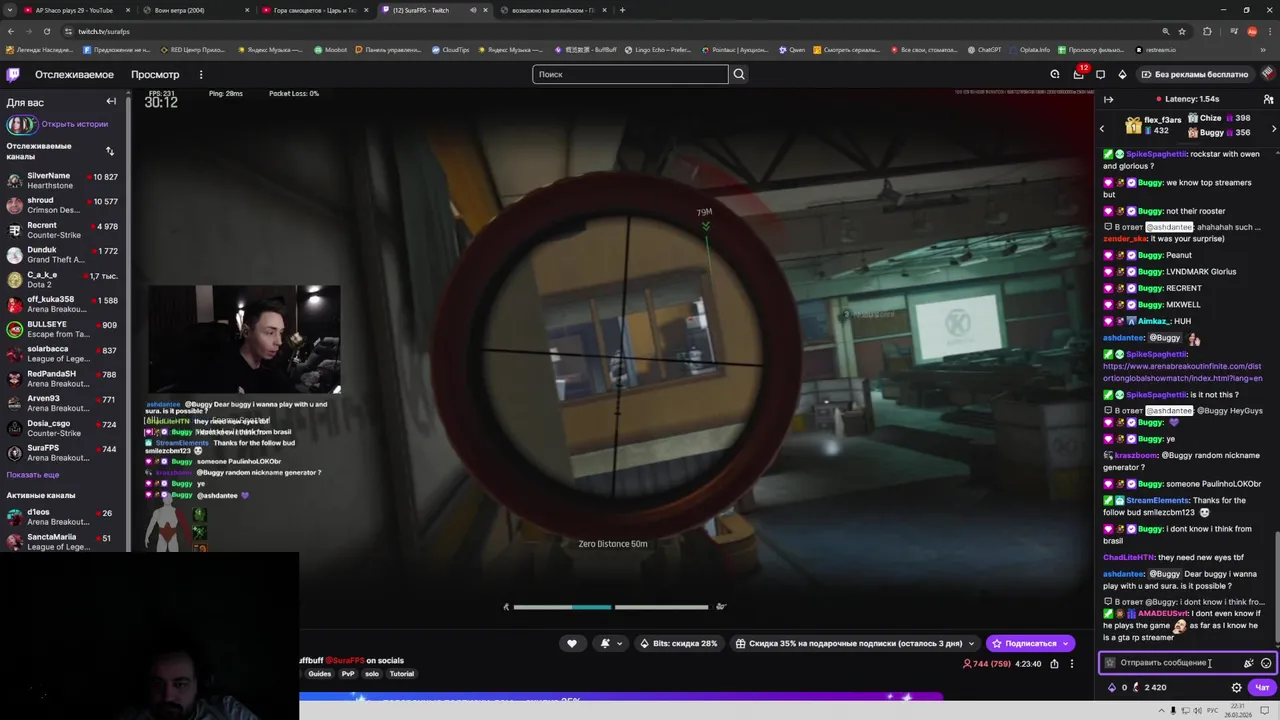1280x720 pixels.
Task: Open Dunduk channel in sidebar
Action: coord(62,254)
